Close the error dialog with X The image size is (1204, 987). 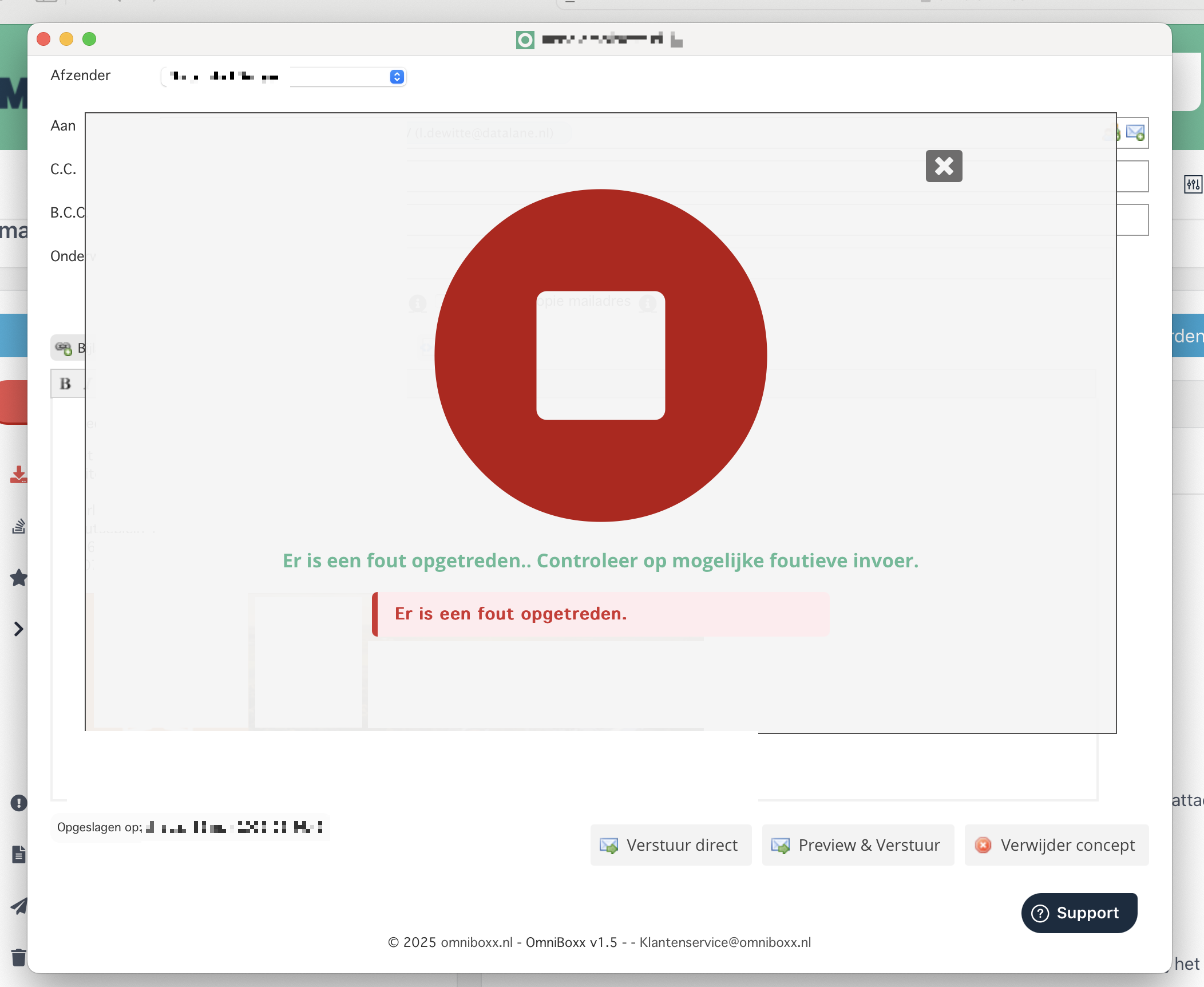[x=944, y=166]
